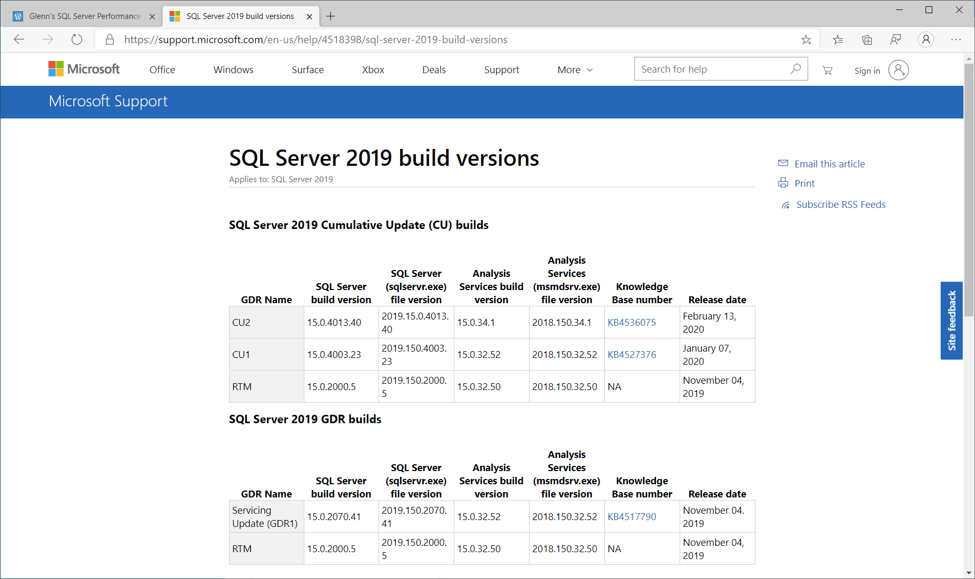
Task: Click the scrollbar down arrow
Action: coord(969,573)
